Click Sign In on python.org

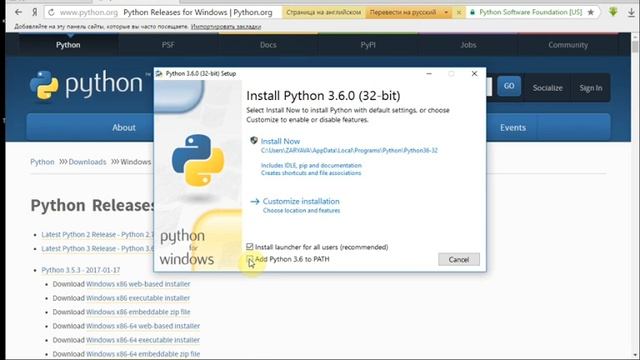coord(591,88)
